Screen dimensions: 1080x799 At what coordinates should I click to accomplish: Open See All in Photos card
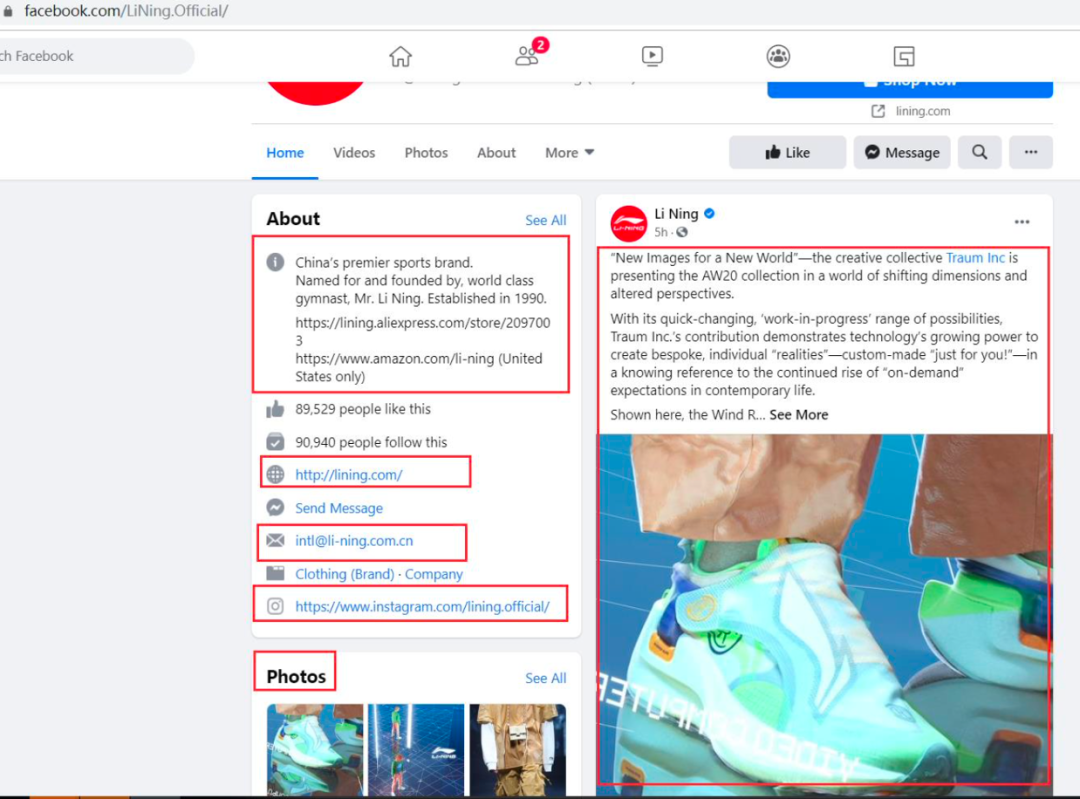[546, 678]
